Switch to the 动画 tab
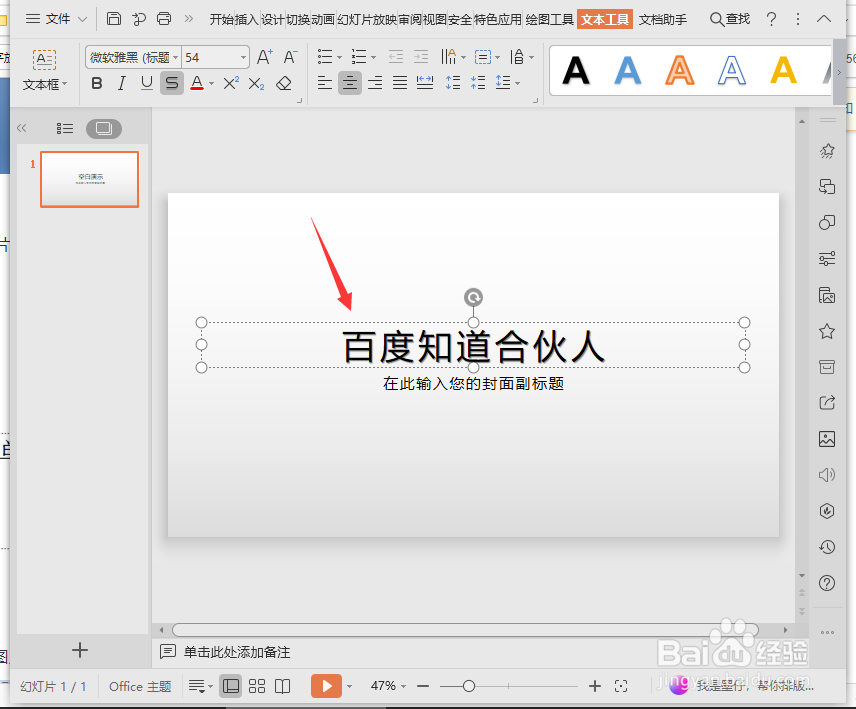Screen dimensions: 856x709 coord(323,20)
